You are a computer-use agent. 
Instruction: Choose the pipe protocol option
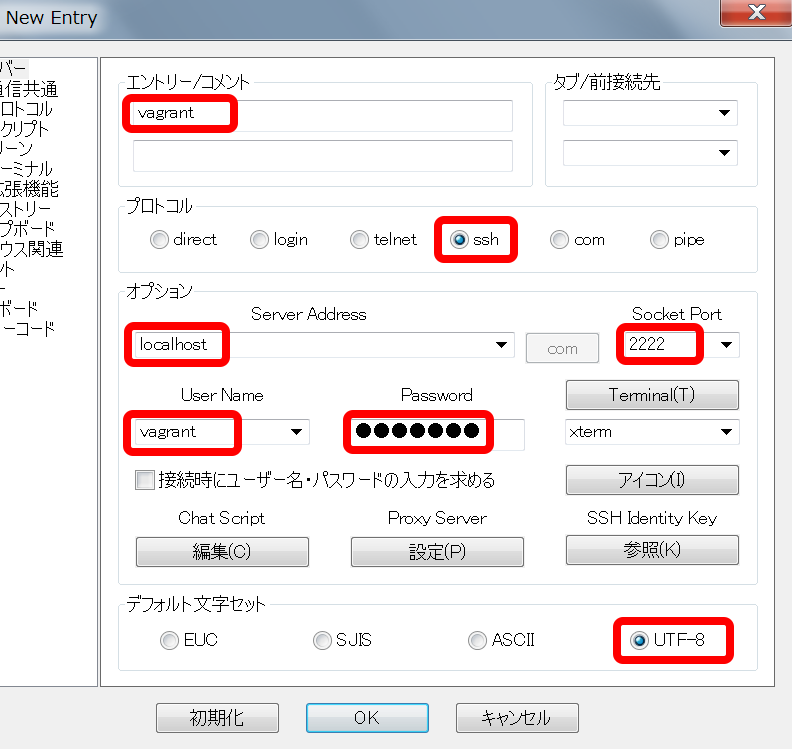click(659, 240)
